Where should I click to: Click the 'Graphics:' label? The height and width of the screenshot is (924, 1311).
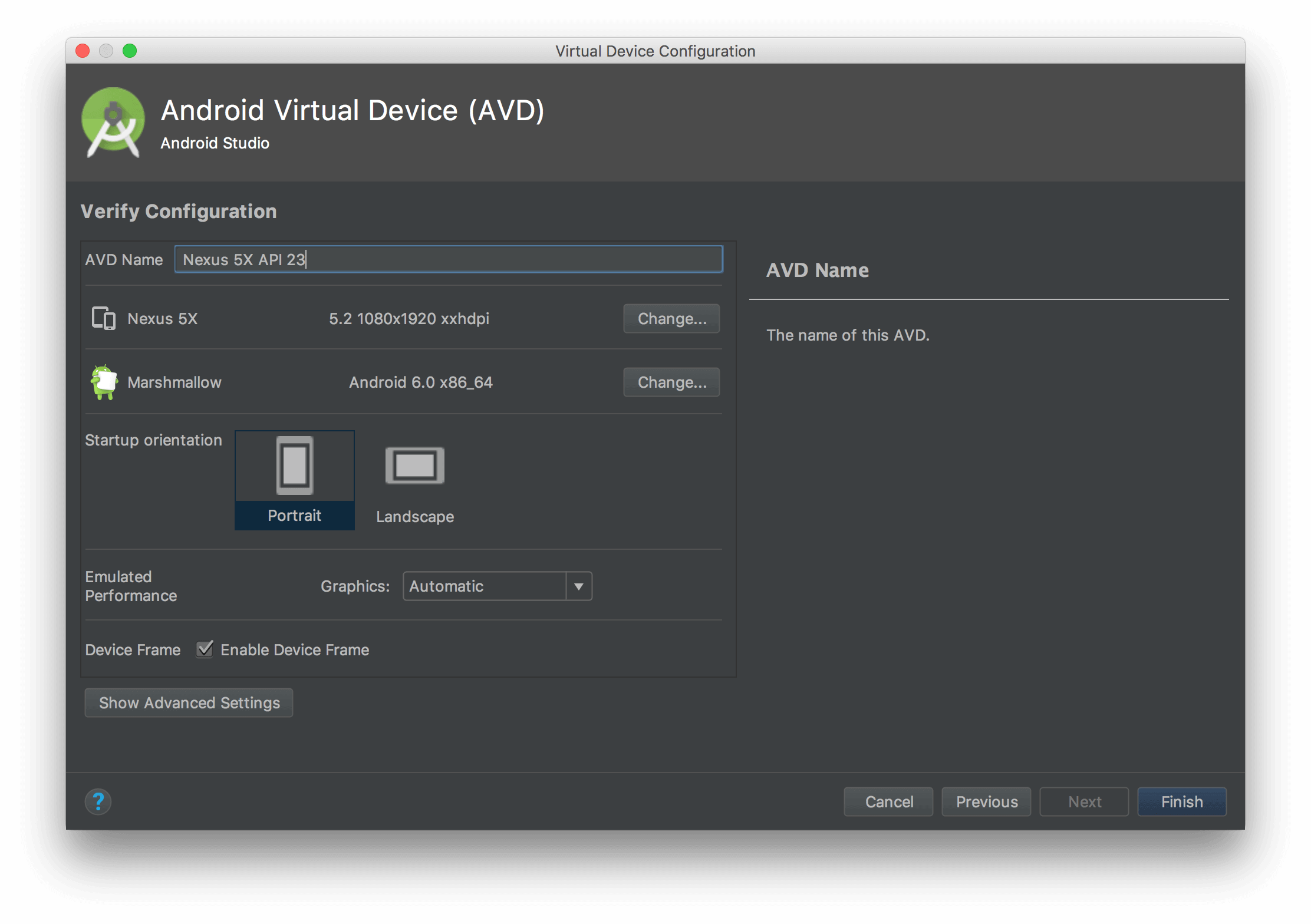(355, 586)
